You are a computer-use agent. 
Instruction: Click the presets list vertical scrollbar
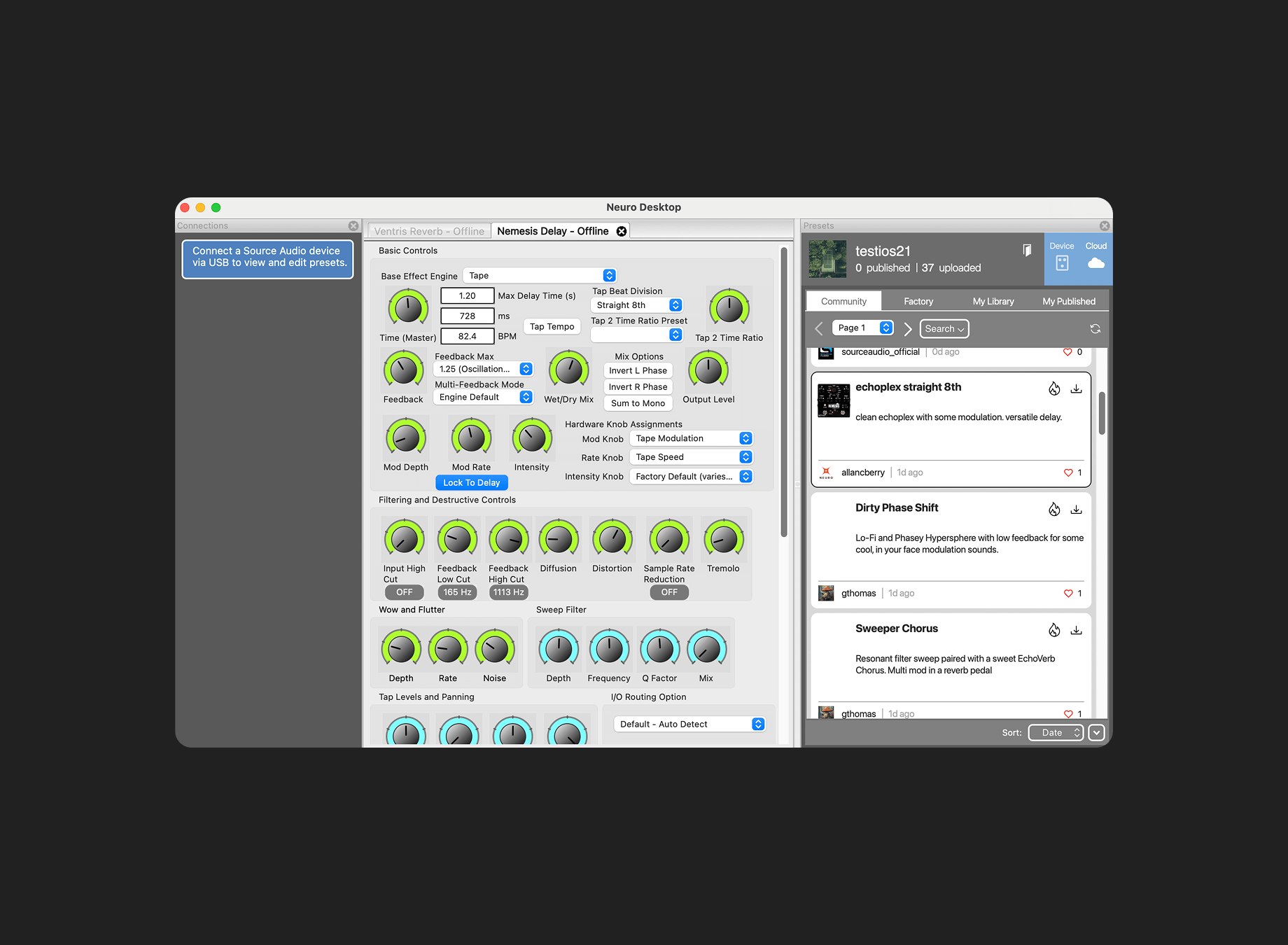click(1102, 413)
